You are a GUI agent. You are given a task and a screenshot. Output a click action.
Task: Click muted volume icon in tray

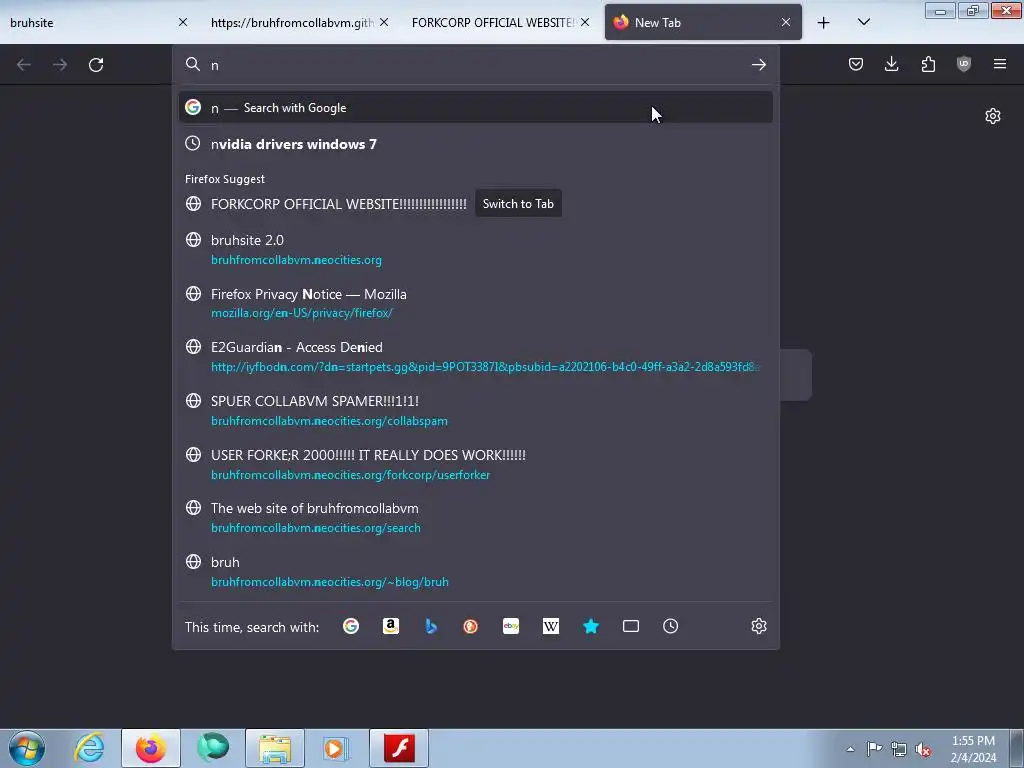[x=923, y=750]
